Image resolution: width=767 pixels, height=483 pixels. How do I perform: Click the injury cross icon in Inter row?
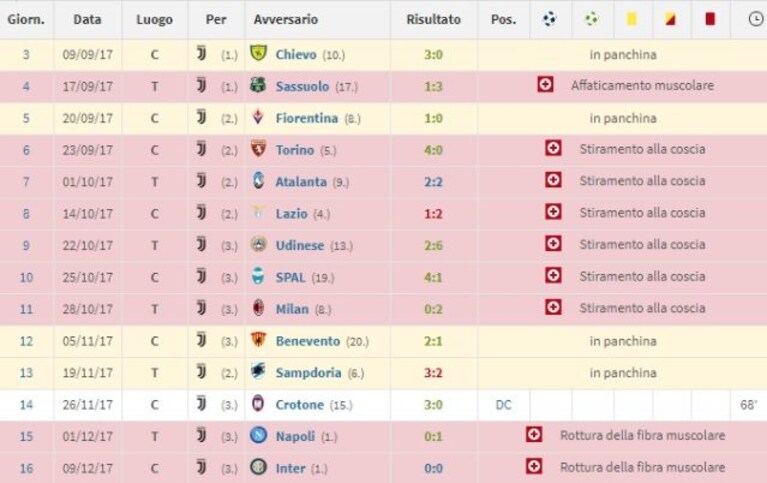coord(534,466)
